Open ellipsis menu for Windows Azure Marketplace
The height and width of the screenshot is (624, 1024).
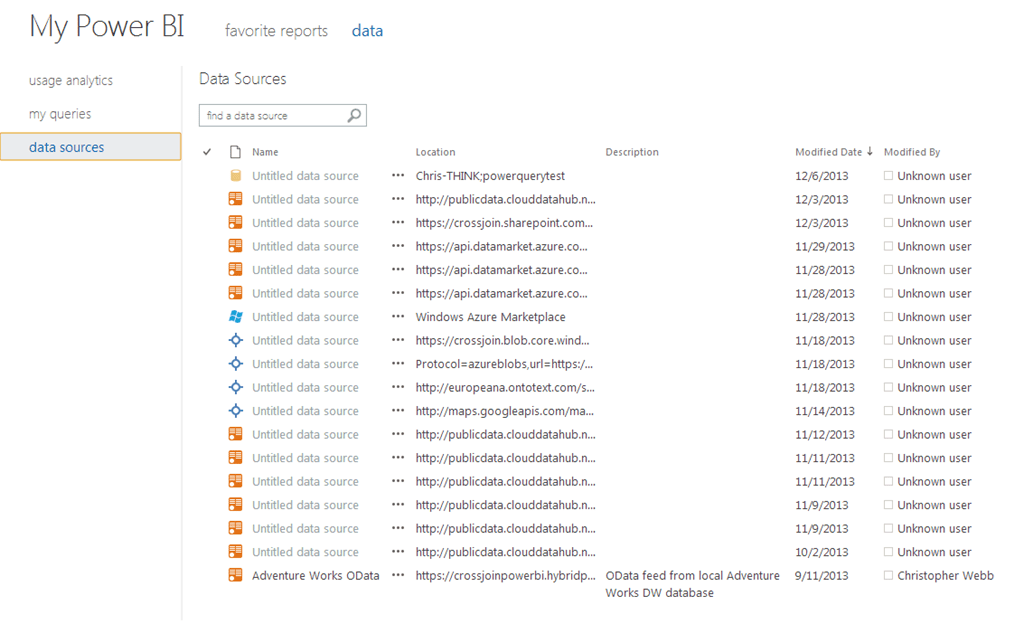(x=398, y=317)
